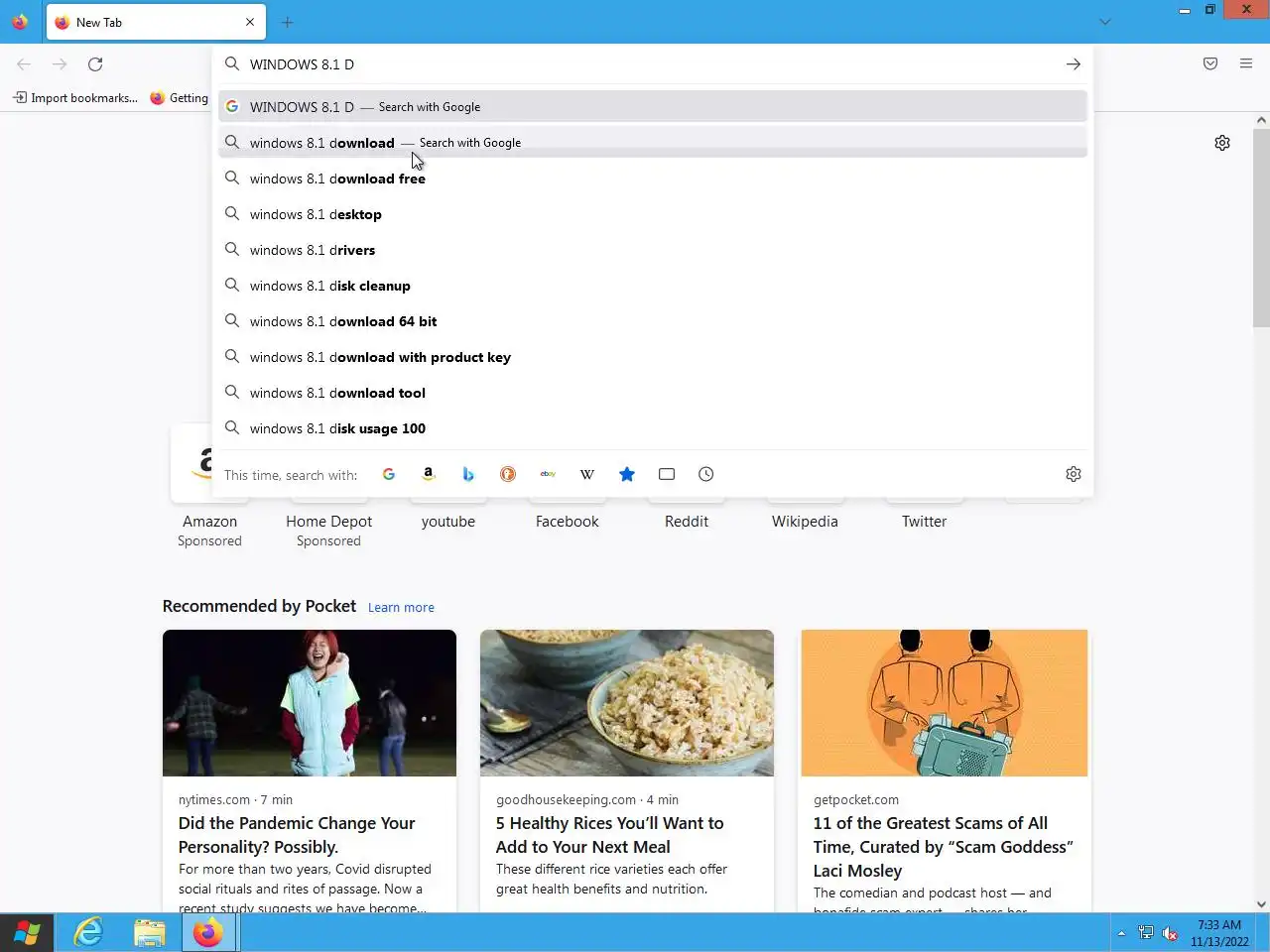
Task: Choose suggestion WINDOWS 8.1 D Search with Google
Action: click(x=653, y=106)
